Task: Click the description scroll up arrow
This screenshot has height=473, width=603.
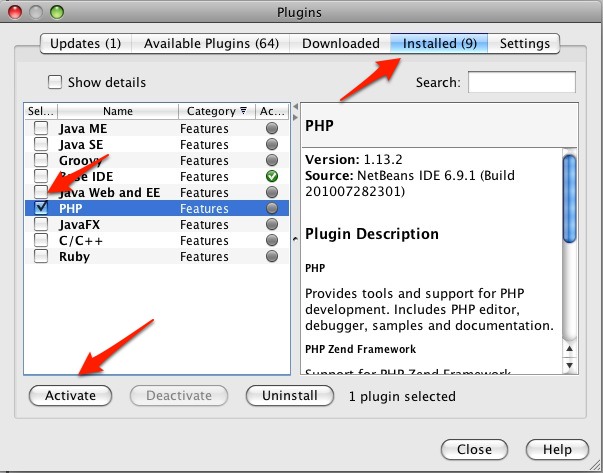Action: [570, 348]
